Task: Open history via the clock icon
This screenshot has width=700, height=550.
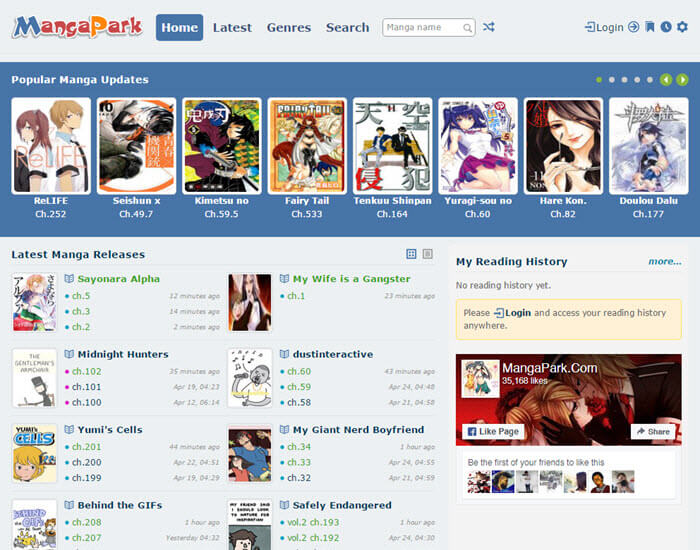Action: [666, 27]
